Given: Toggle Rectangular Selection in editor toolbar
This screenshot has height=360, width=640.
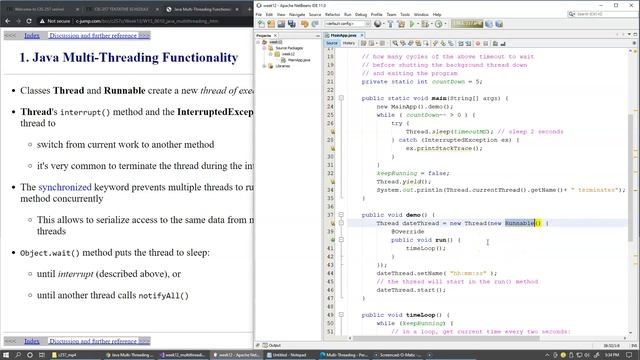Looking at the screenshot, I should [426, 43].
